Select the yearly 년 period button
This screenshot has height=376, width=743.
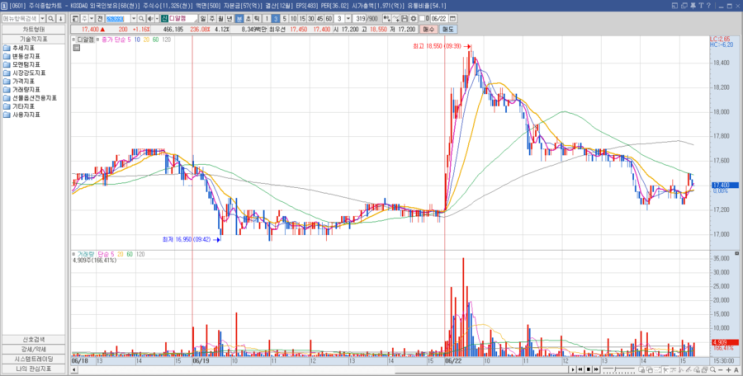click(229, 18)
